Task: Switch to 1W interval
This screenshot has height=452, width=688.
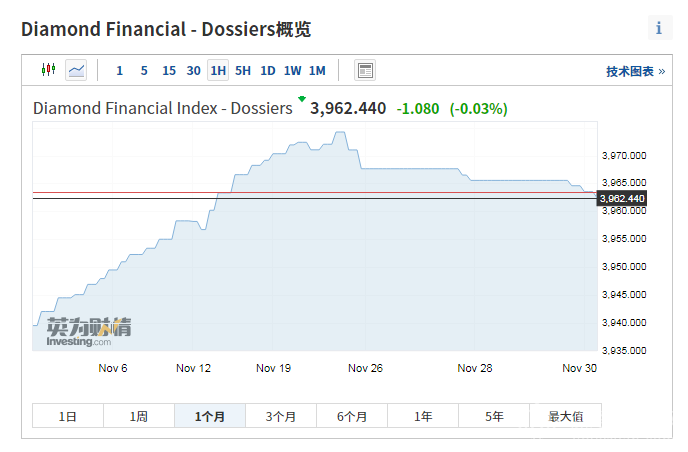Action: (292, 70)
